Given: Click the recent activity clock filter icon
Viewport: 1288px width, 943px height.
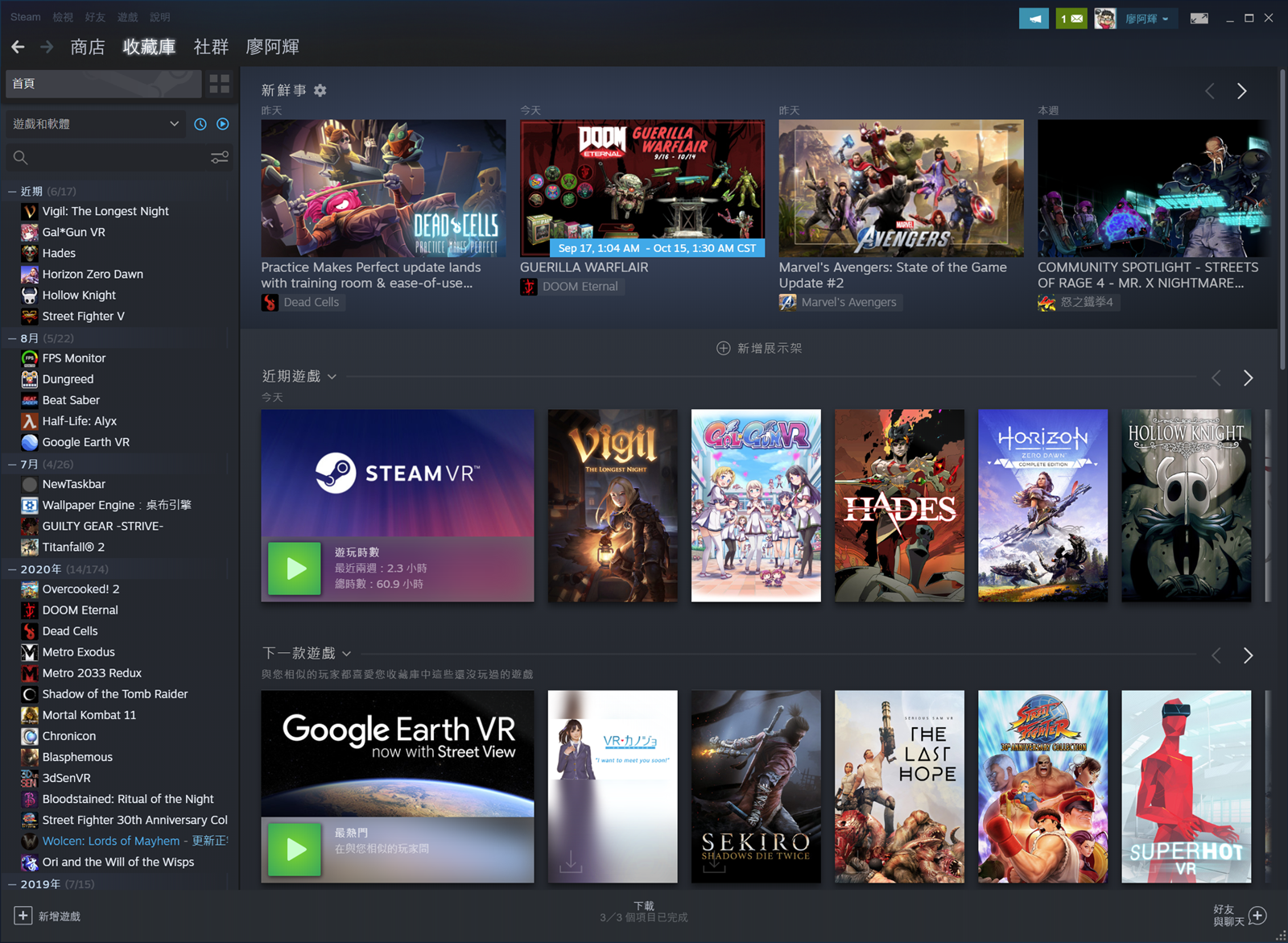Looking at the screenshot, I should (x=200, y=124).
